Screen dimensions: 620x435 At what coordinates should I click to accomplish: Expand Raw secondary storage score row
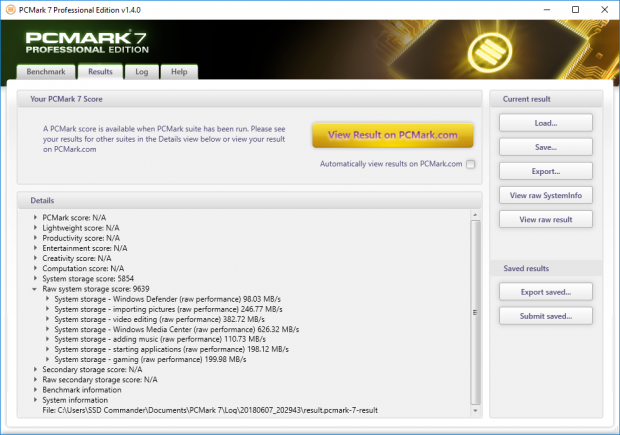pos(35,380)
